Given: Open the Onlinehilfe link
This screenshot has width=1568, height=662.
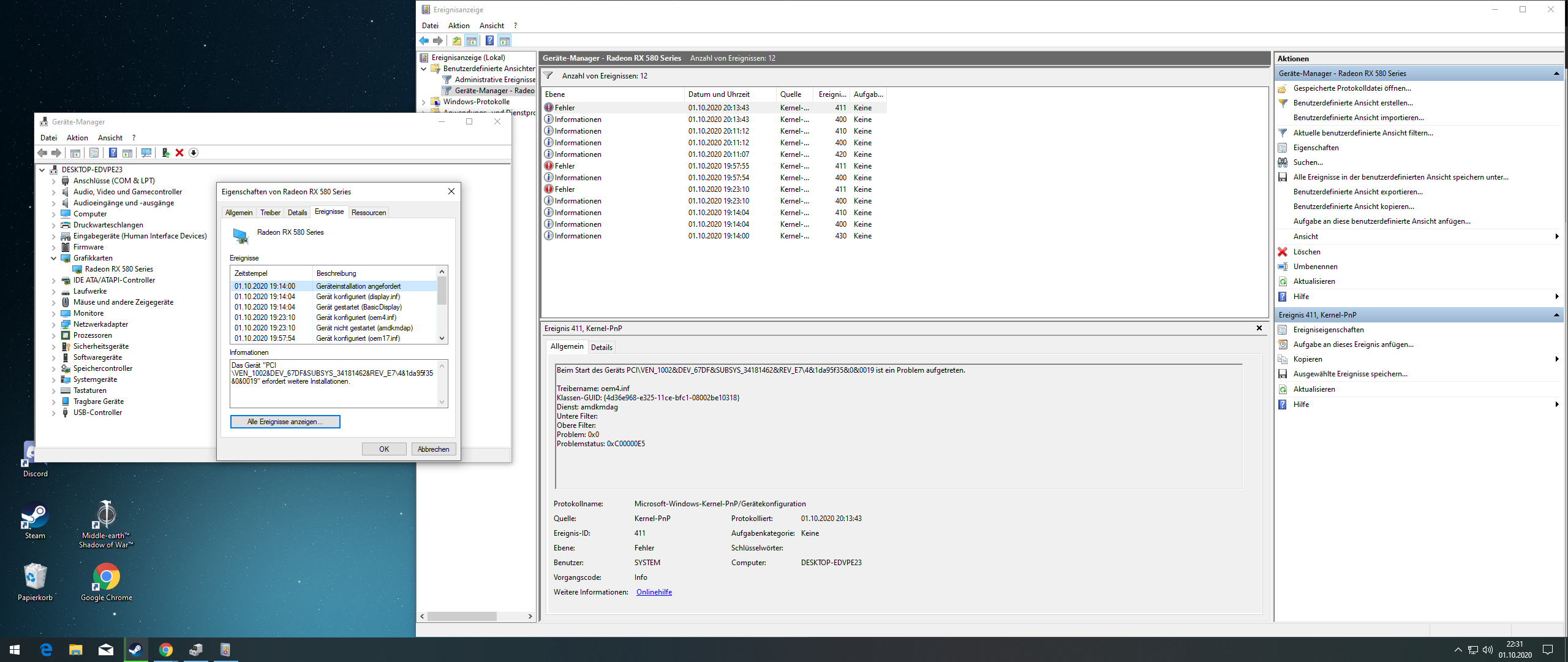Looking at the screenshot, I should click(654, 592).
